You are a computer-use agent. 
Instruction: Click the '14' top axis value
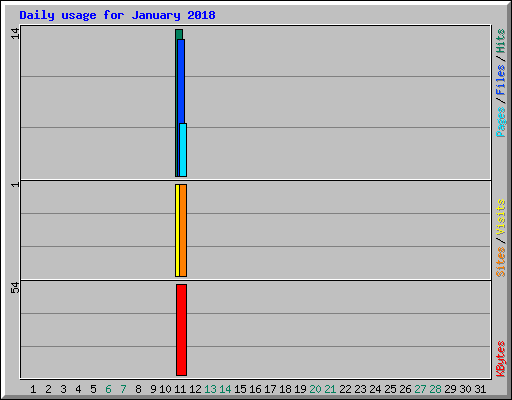[x=15, y=34]
